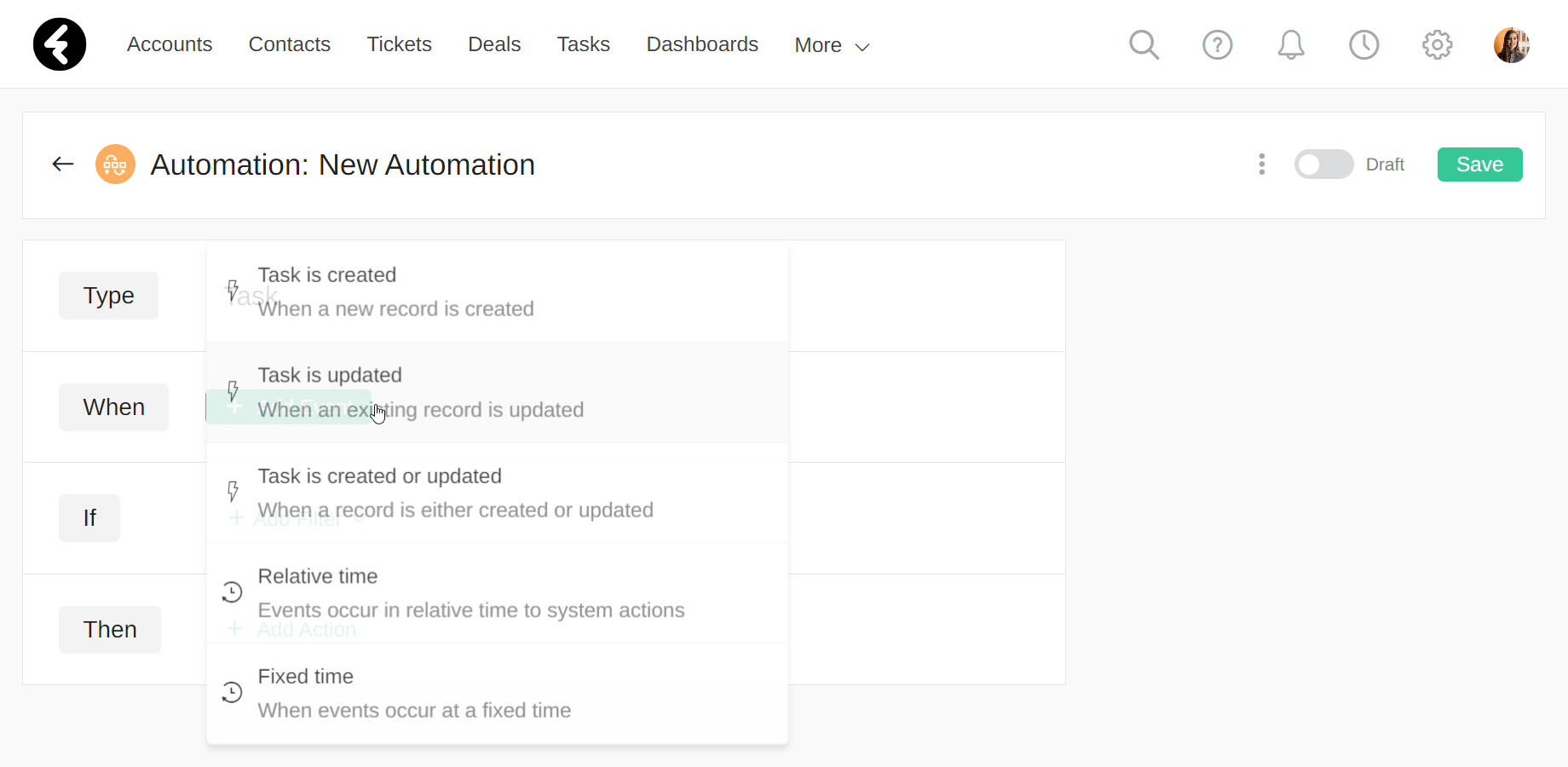The width and height of the screenshot is (1568, 767).
Task: Click 'Automation: New Automation' title
Action: click(x=343, y=164)
